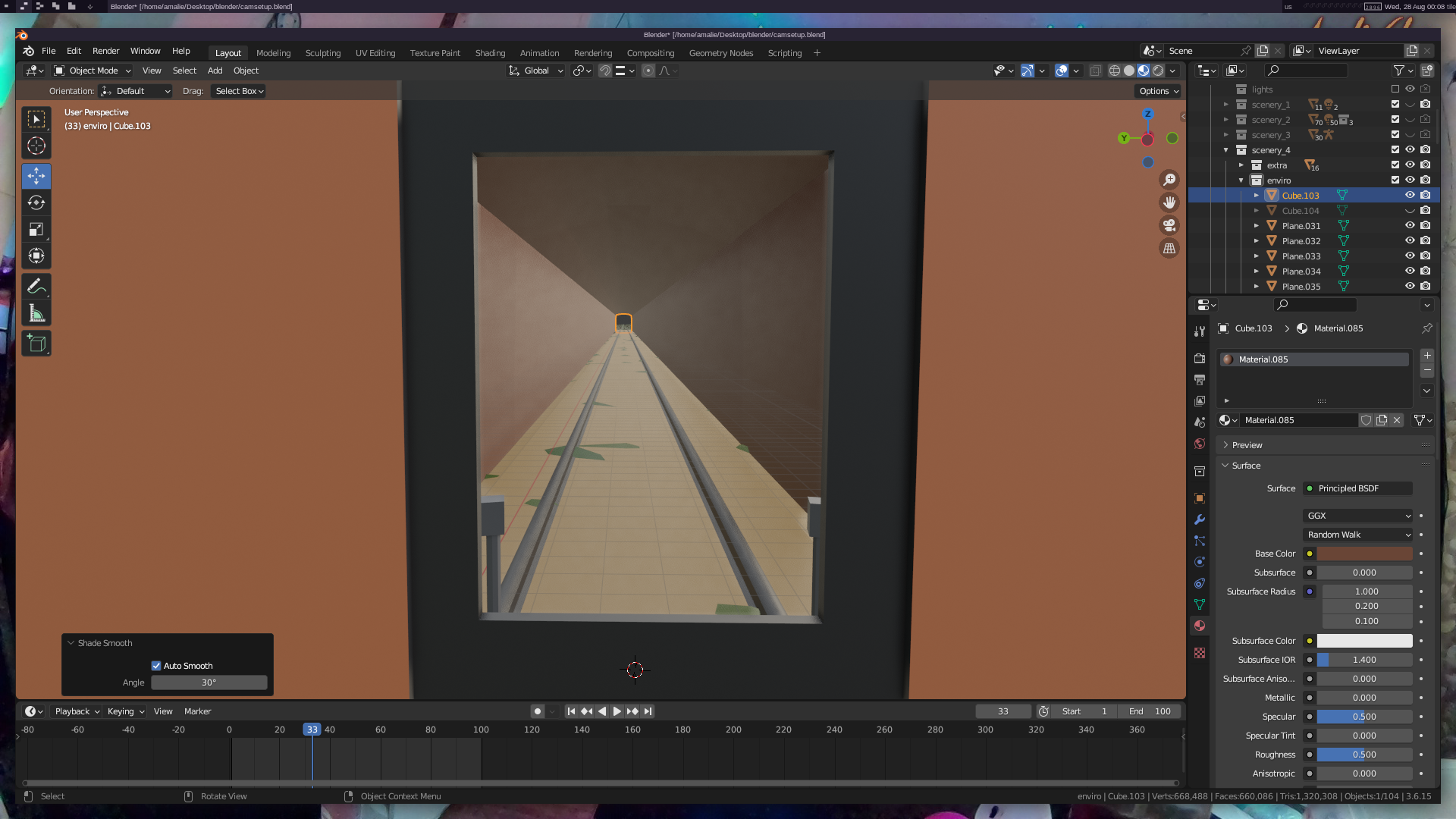Collapse the Surface panel
1456x819 pixels.
point(1246,466)
